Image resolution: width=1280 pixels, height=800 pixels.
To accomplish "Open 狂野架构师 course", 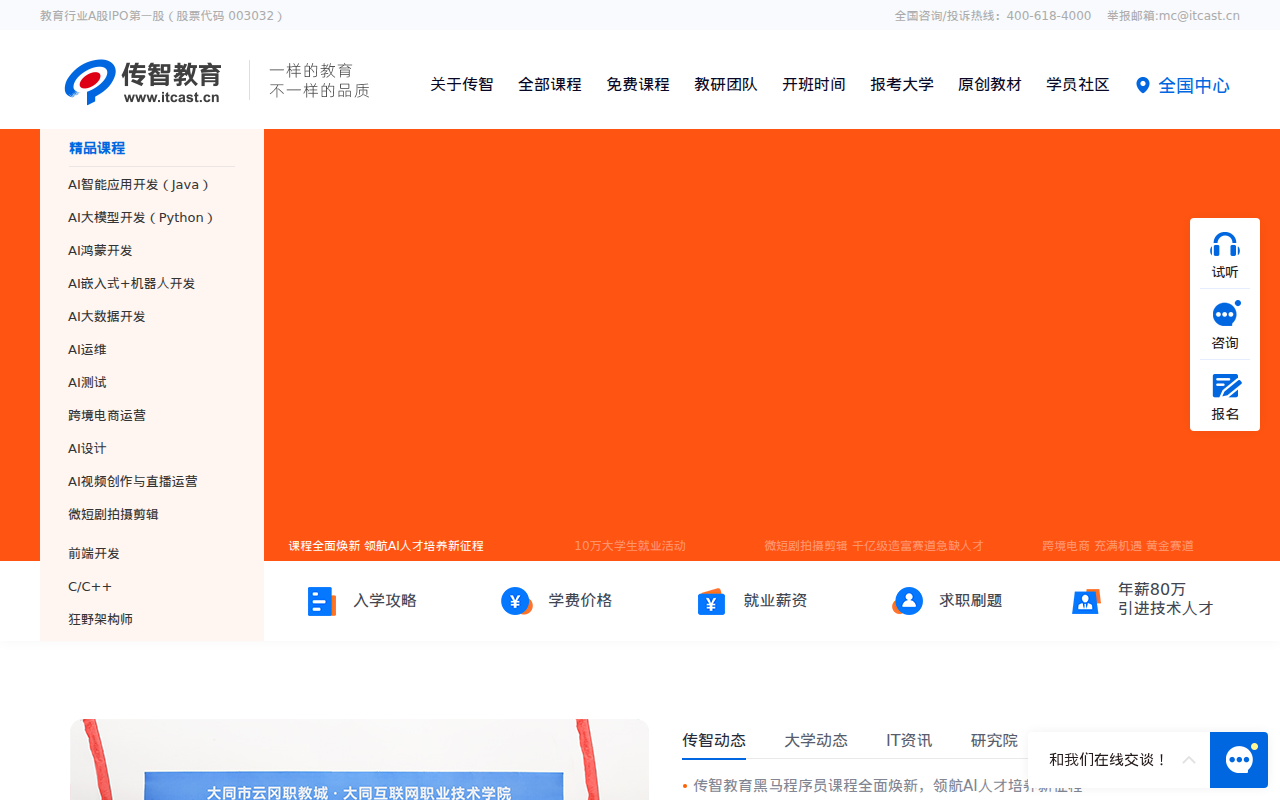I will click(100, 620).
